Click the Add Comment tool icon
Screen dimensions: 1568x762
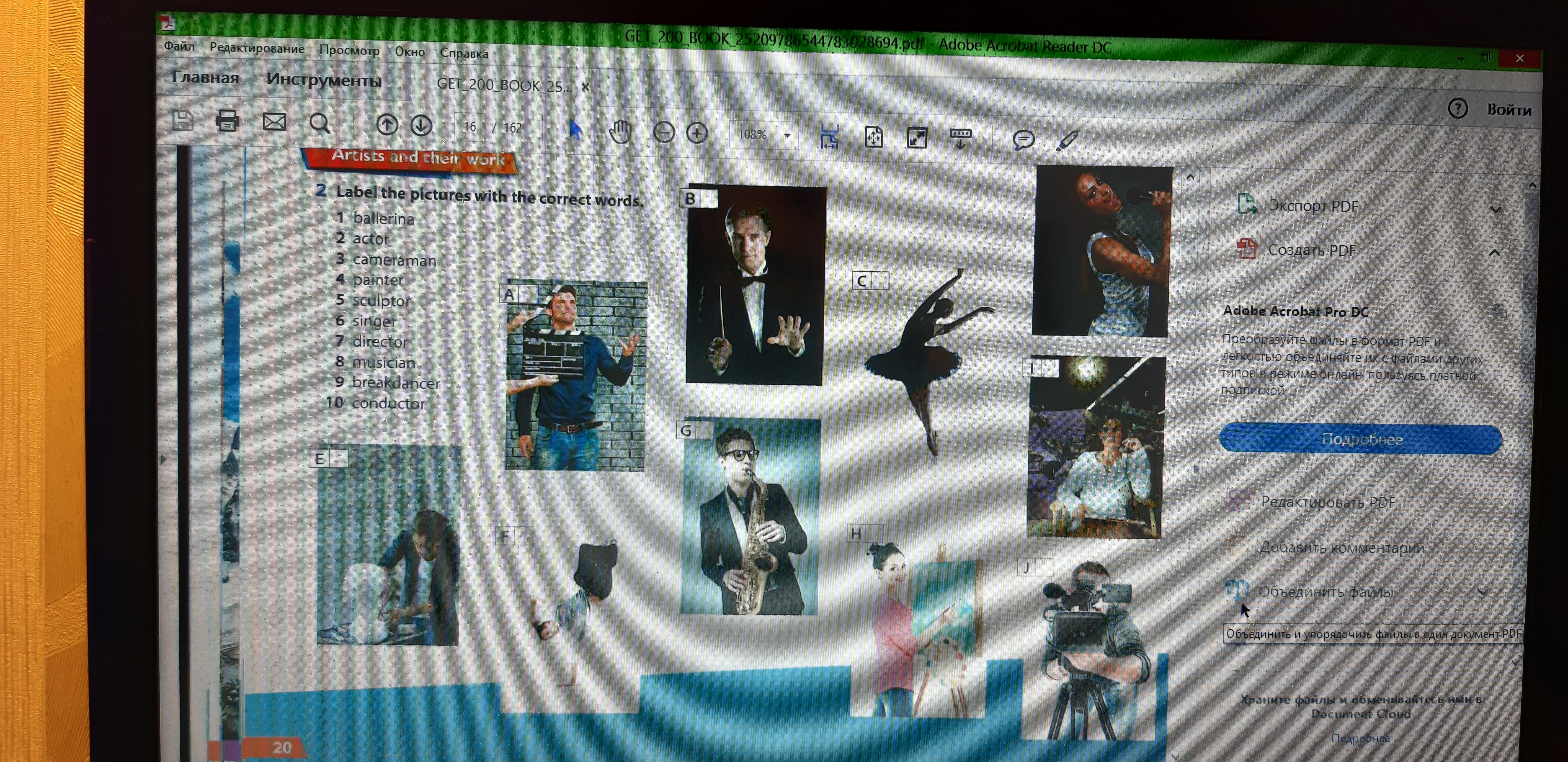(x=1238, y=546)
